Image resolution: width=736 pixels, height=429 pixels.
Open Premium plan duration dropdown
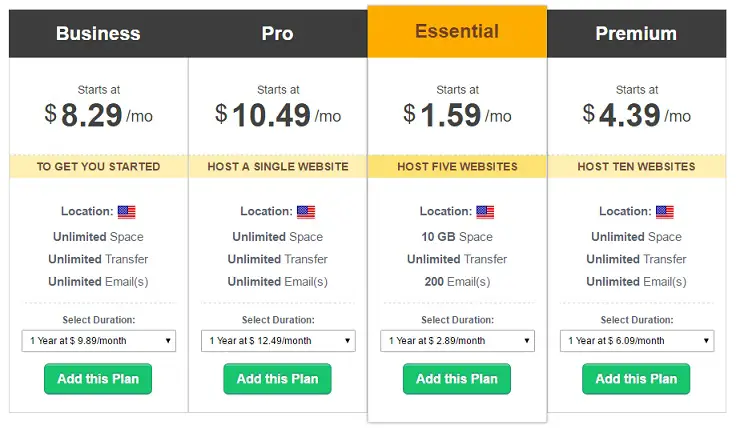[637, 341]
